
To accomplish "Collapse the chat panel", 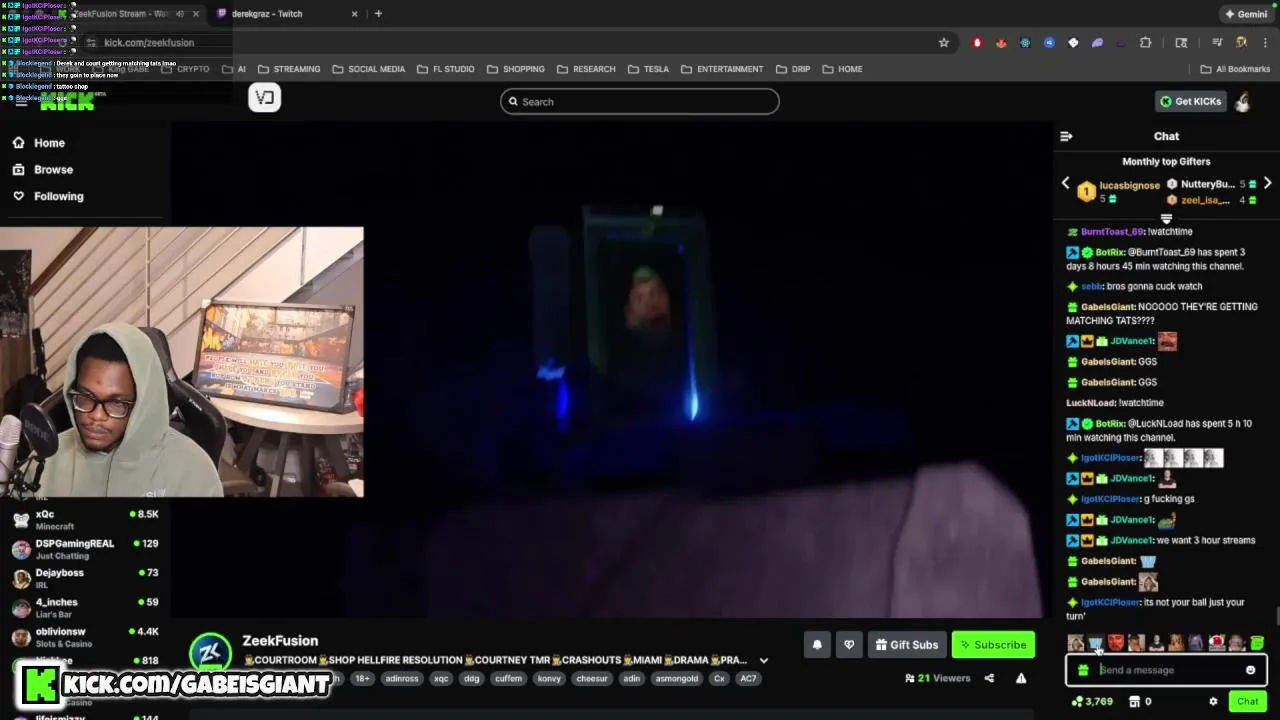I will tap(1066, 136).
